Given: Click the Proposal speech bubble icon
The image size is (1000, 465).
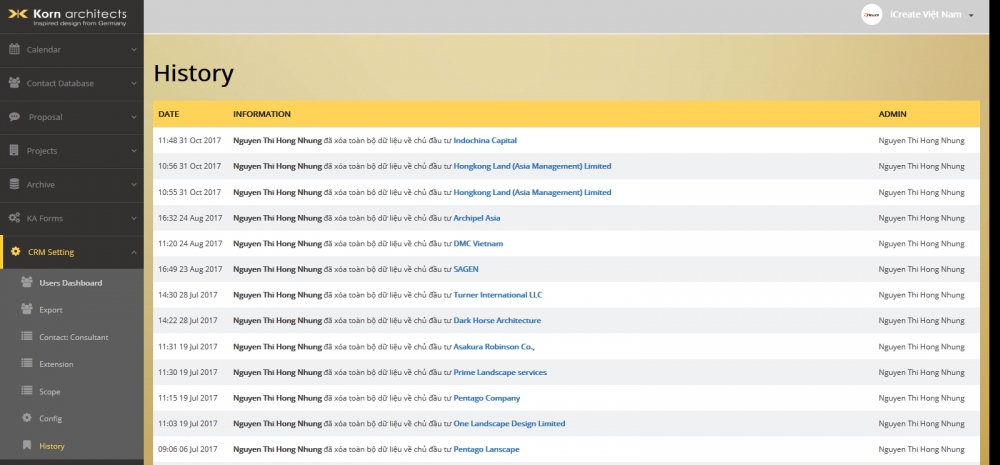Looking at the screenshot, I should 14,117.
